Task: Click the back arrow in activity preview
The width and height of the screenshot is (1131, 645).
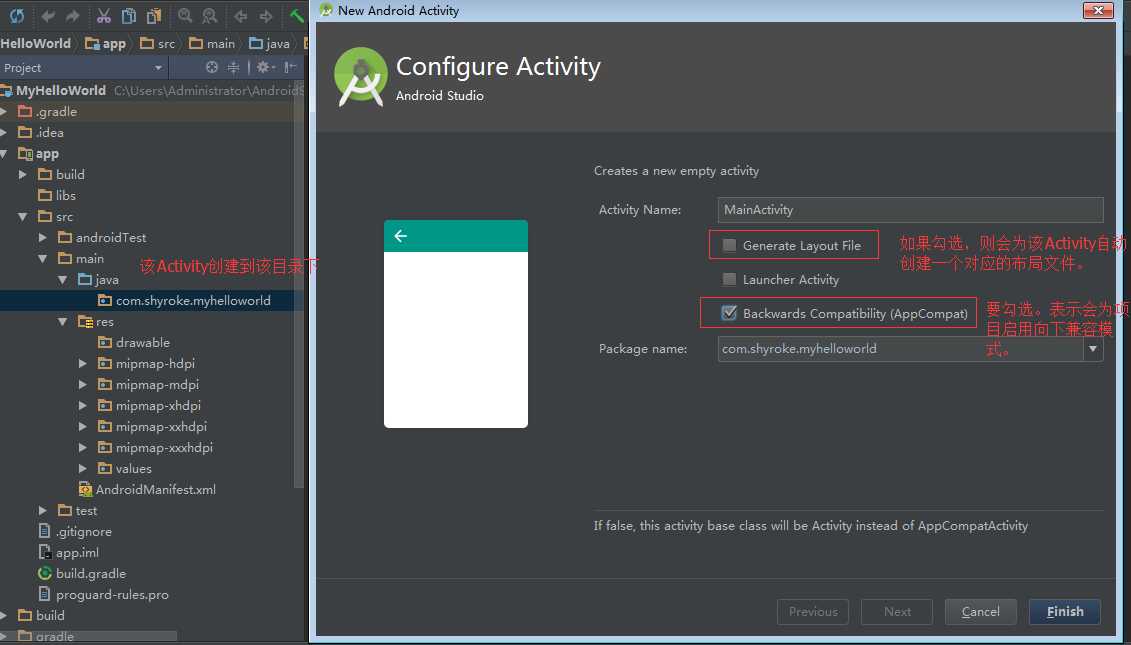Action: tap(401, 236)
